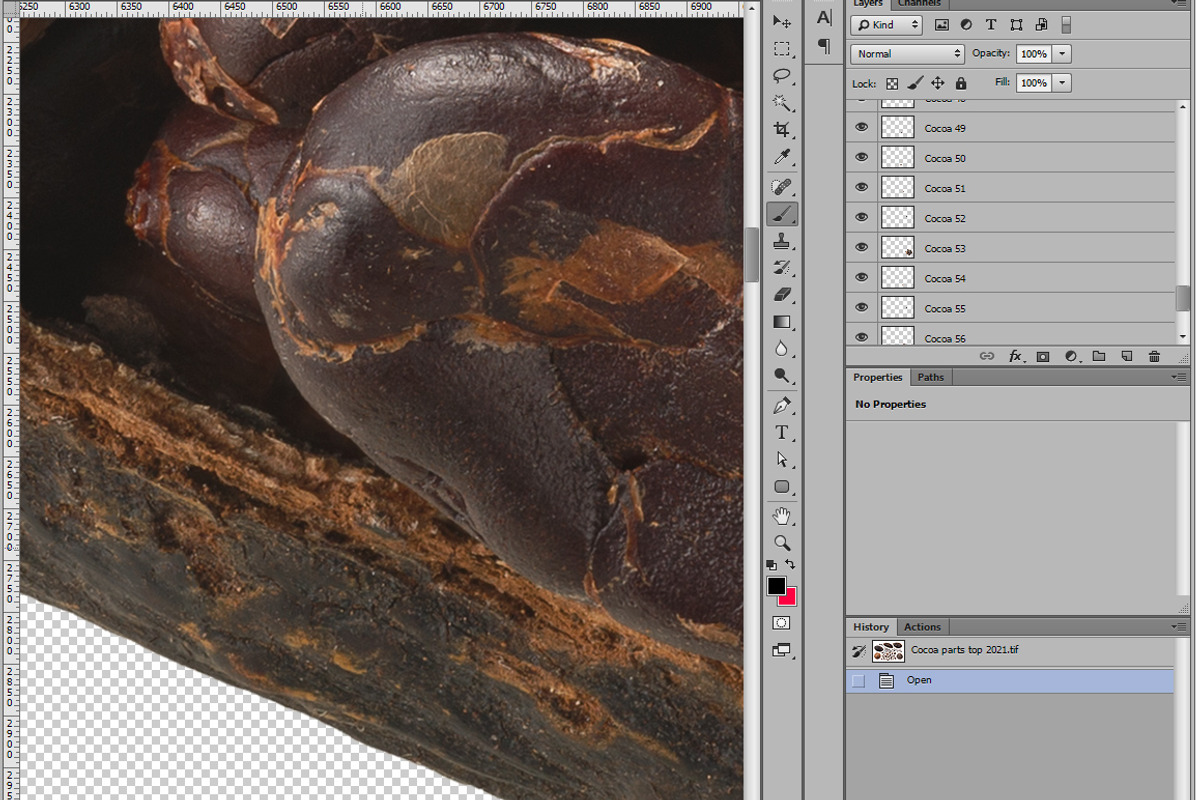This screenshot has height=800, width=1200.
Task: Hide the Cocoa 55 layer
Action: point(861,308)
